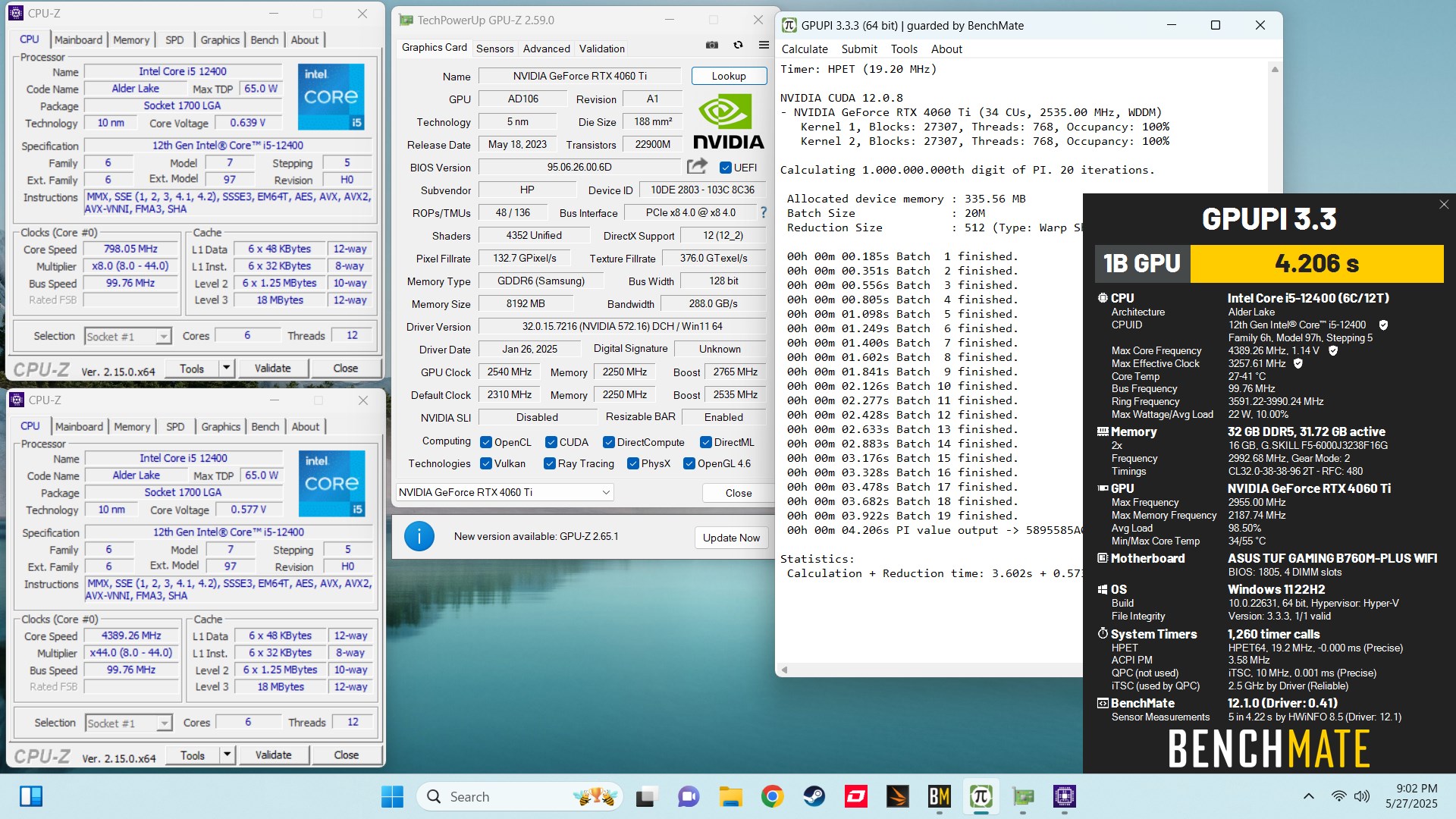The height and width of the screenshot is (819, 1456).
Task: Click Intel Core i5 logo in top CPU-Z
Action: point(331,96)
